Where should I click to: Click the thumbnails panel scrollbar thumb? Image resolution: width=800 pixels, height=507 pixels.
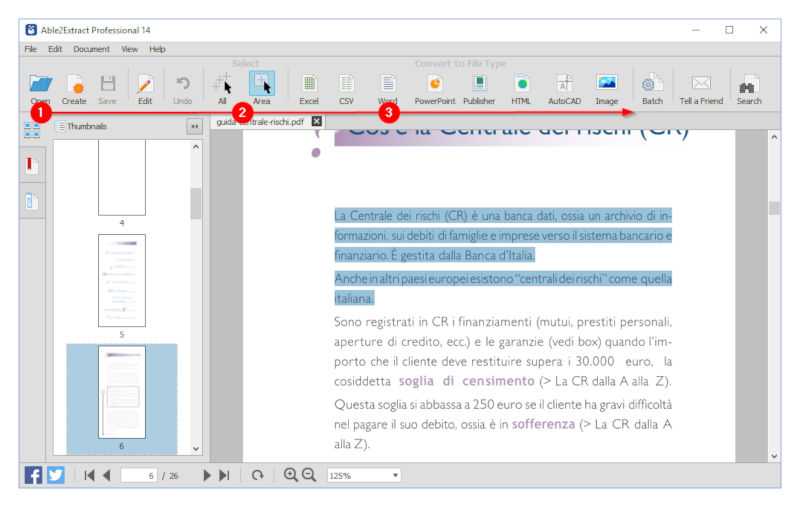(x=196, y=204)
